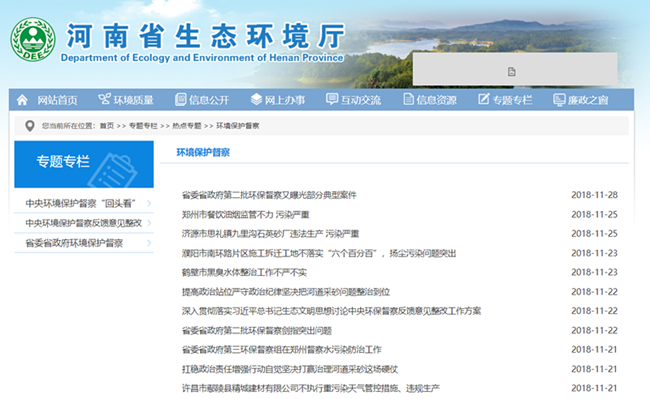Image resolution: width=650 pixels, height=399 pixels.
Task: Select sidebar item 中央环境保护督察反馈意见整改
Action: coord(84,223)
